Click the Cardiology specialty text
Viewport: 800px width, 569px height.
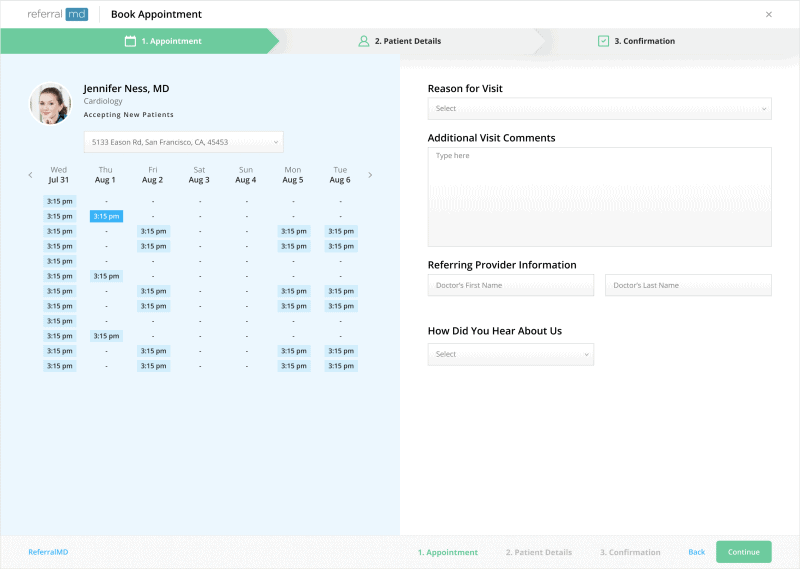(x=103, y=101)
